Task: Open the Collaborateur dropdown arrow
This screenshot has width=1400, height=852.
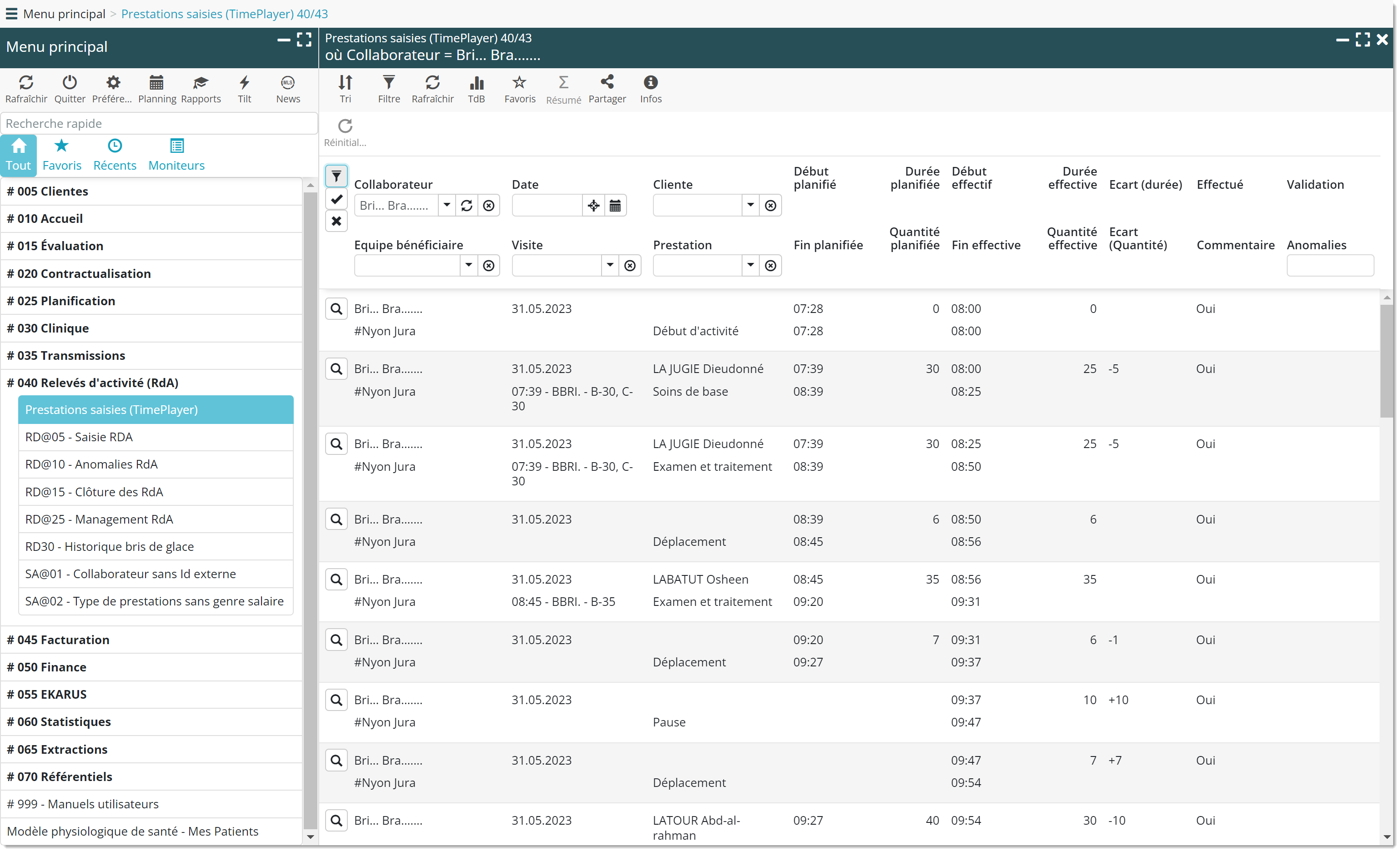Action: [447, 205]
